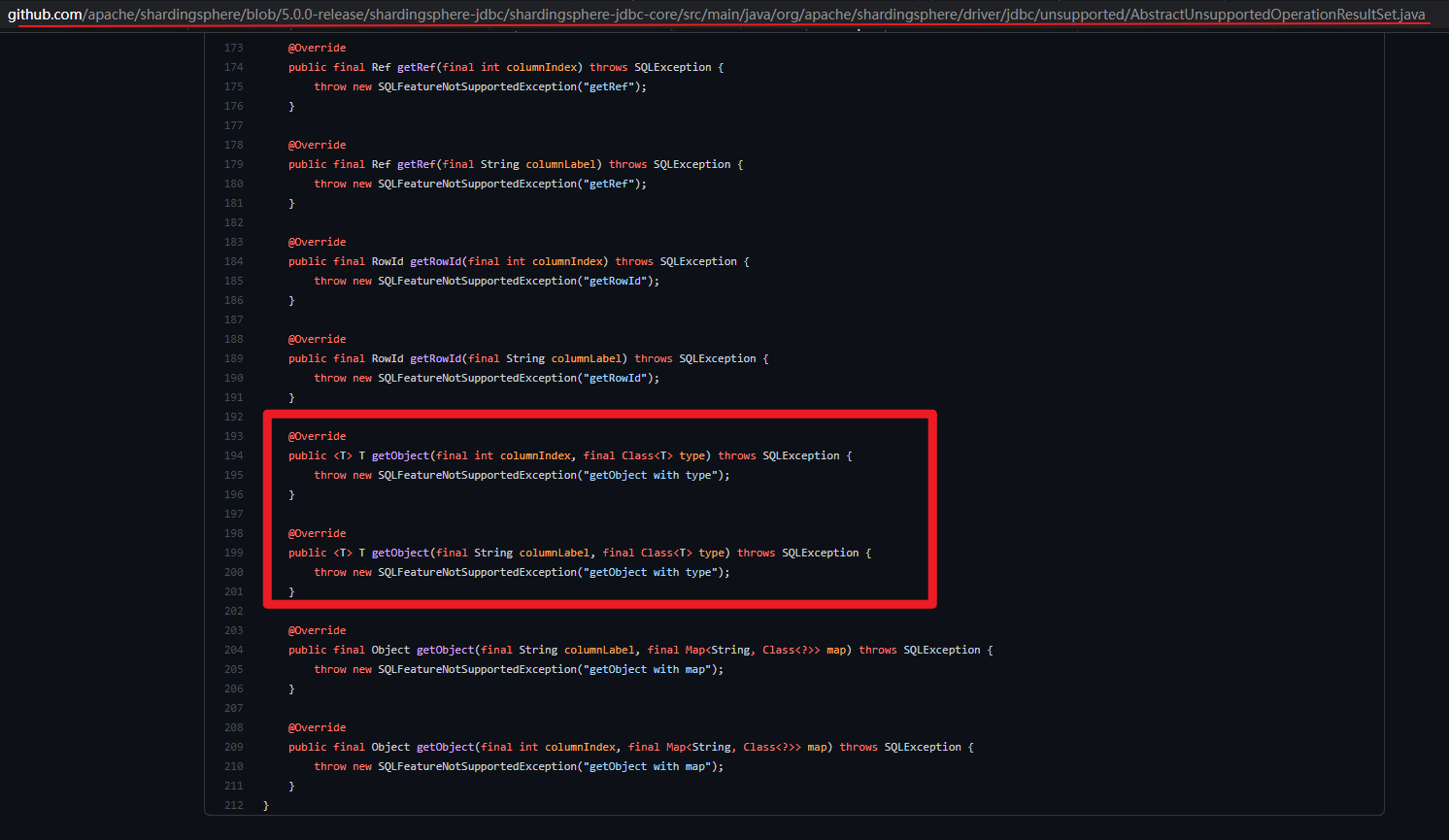Click line number 199
This screenshot has height=840, width=1449.
pyautogui.click(x=234, y=553)
